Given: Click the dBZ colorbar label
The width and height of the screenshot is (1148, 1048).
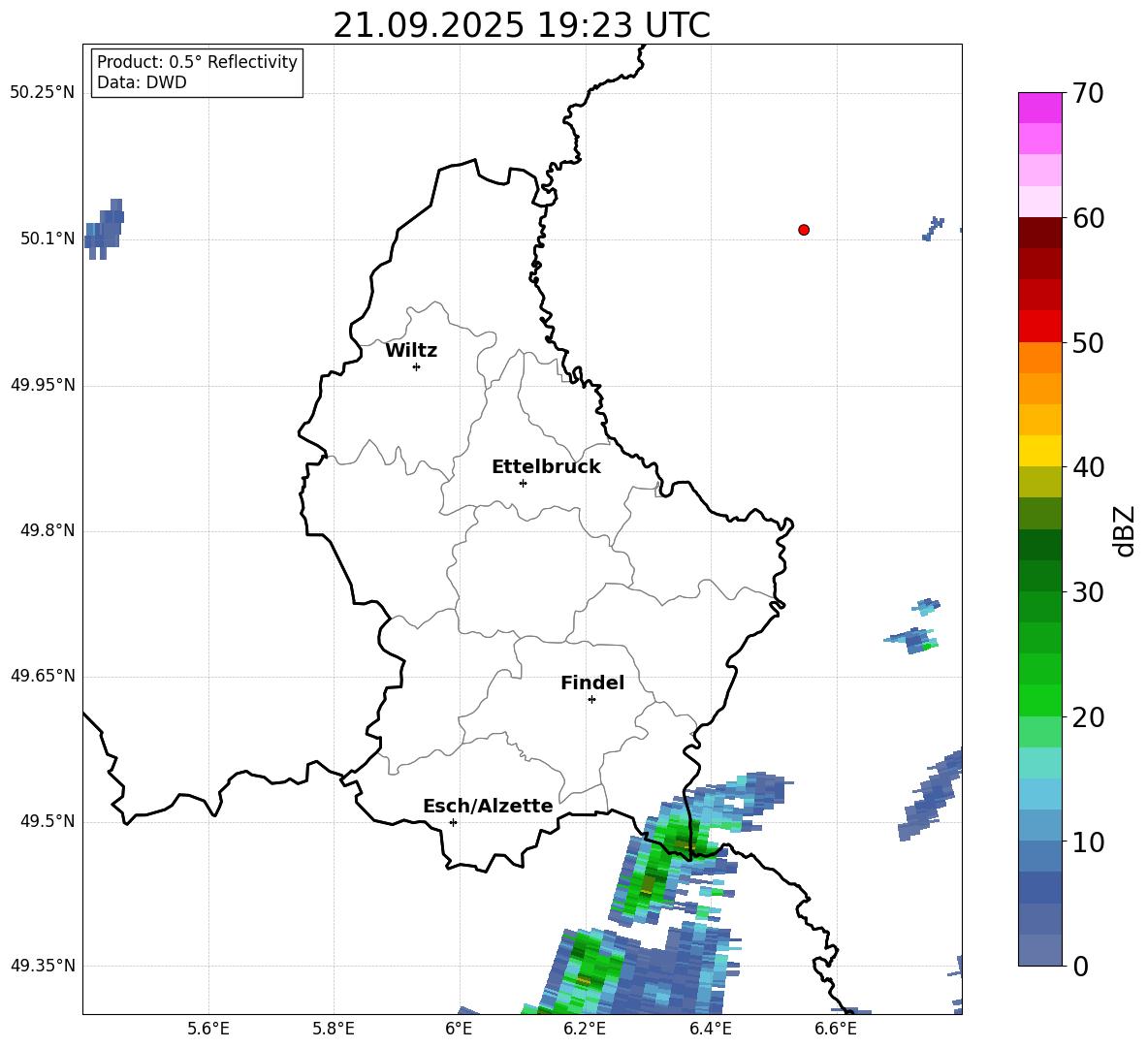Looking at the screenshot, I should pos(1124,530).
